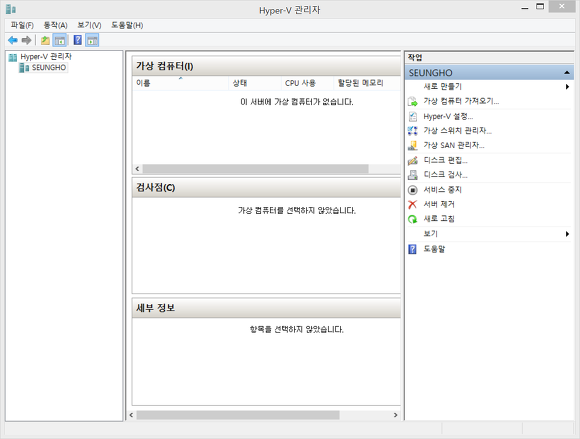Click the 세부 정보 section header

(x=266, y=308)
